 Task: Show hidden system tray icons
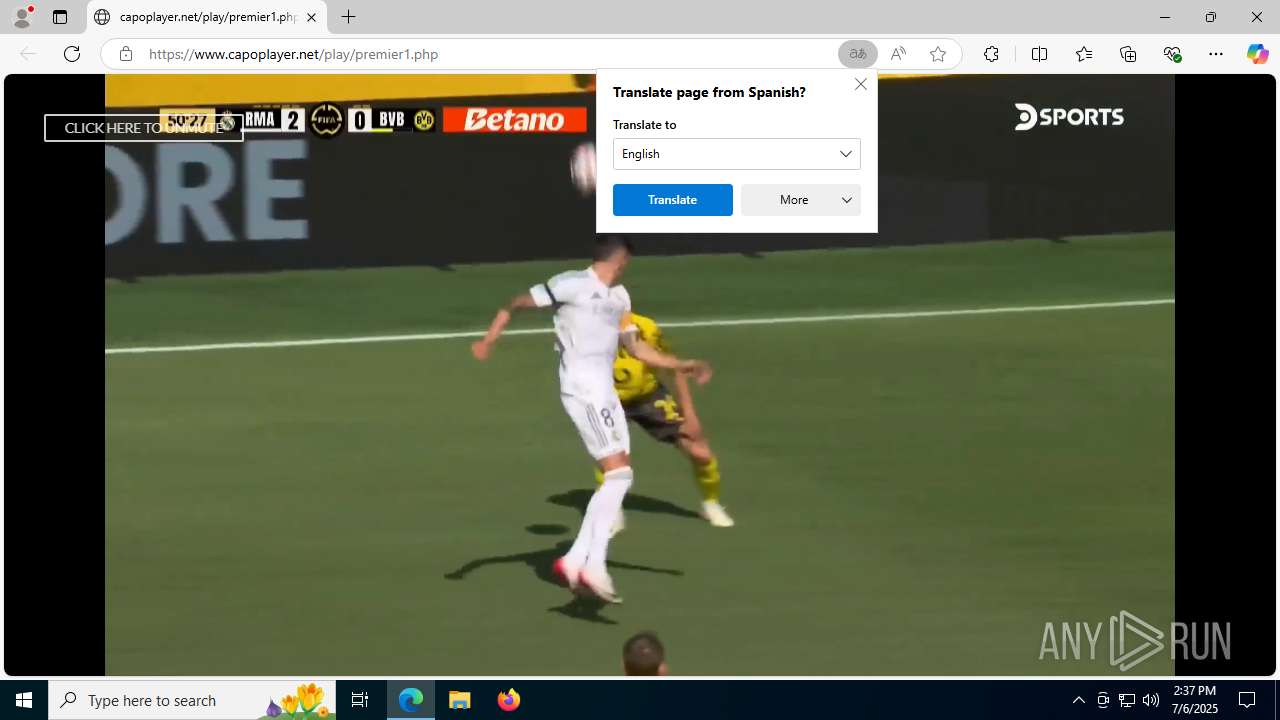pyautogui.click(x=1078, y=700)
